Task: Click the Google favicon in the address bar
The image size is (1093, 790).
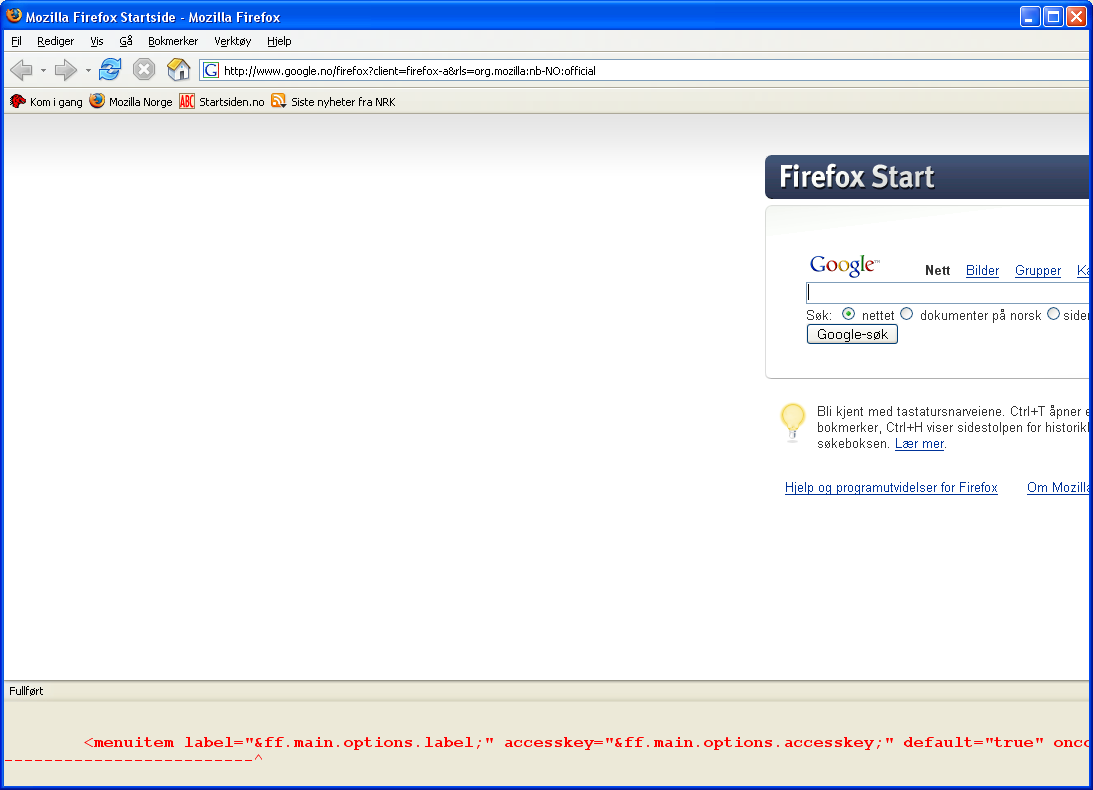Action: (x=211, y=70)
